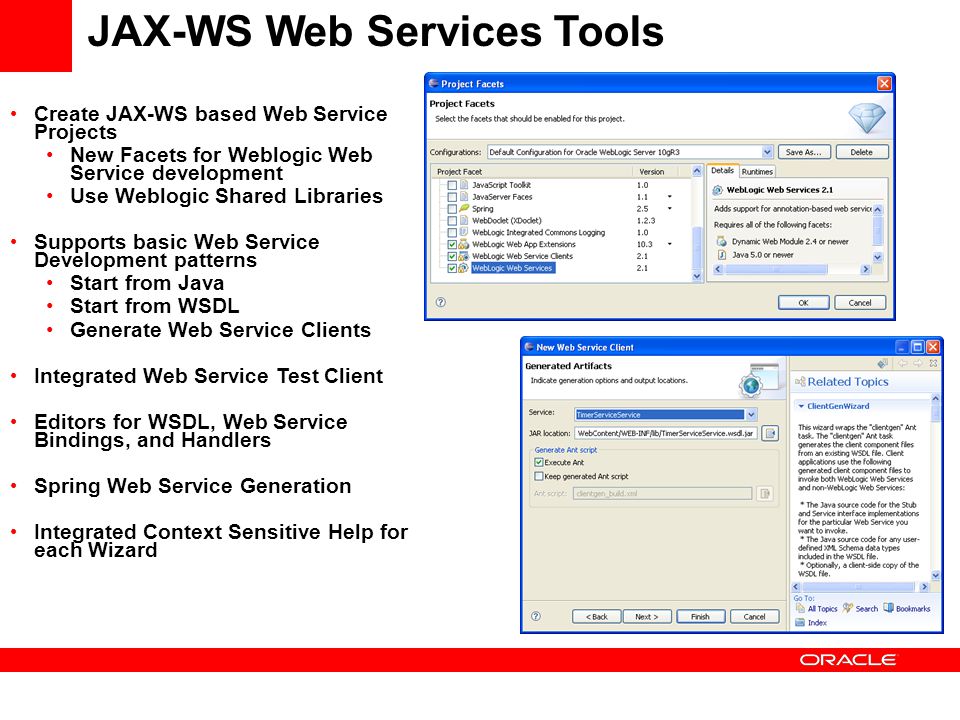Click the WebLogic Web Services facet icon
The height and width of the screenshot is (720, 960).
tap(463, 268)
